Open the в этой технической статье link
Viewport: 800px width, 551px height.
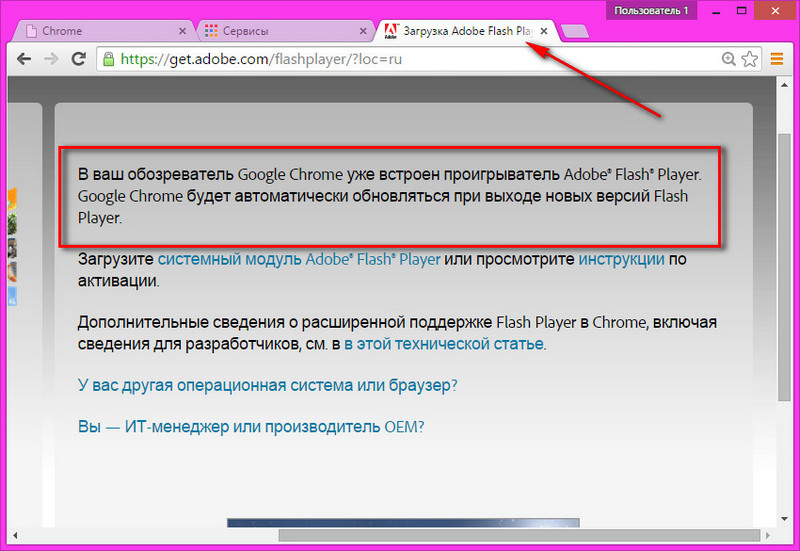coord(444,344)
